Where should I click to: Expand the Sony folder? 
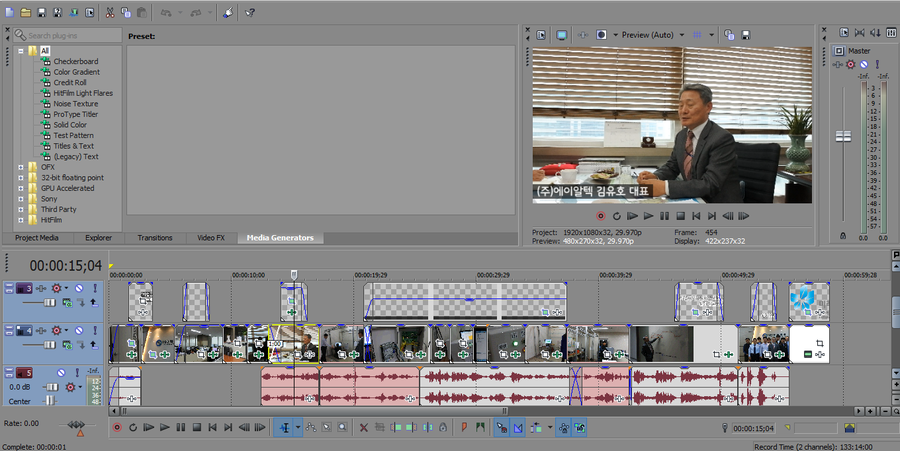21,199
